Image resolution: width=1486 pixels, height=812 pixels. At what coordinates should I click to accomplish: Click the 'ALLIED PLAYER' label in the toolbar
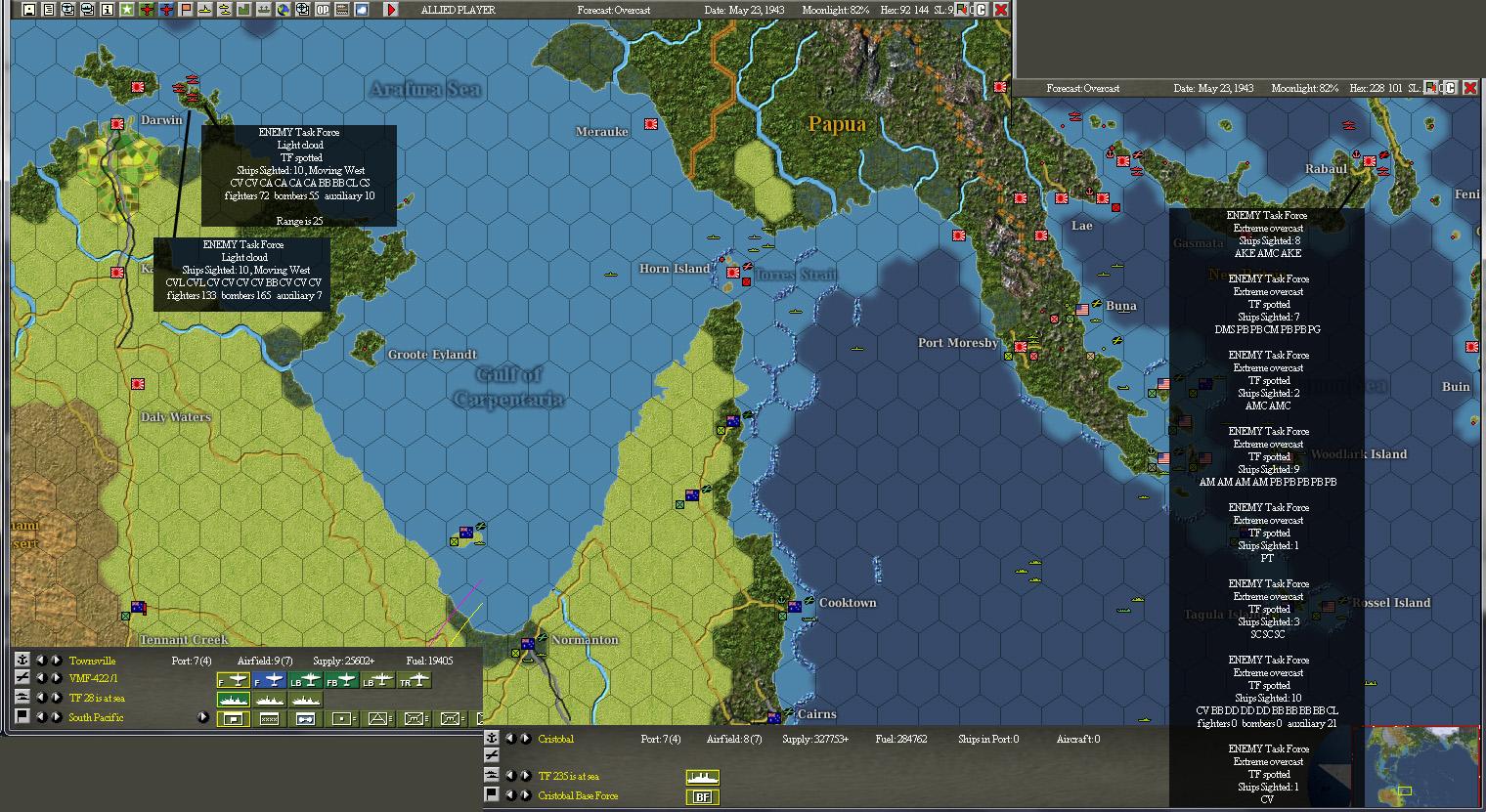click(458, 10)
